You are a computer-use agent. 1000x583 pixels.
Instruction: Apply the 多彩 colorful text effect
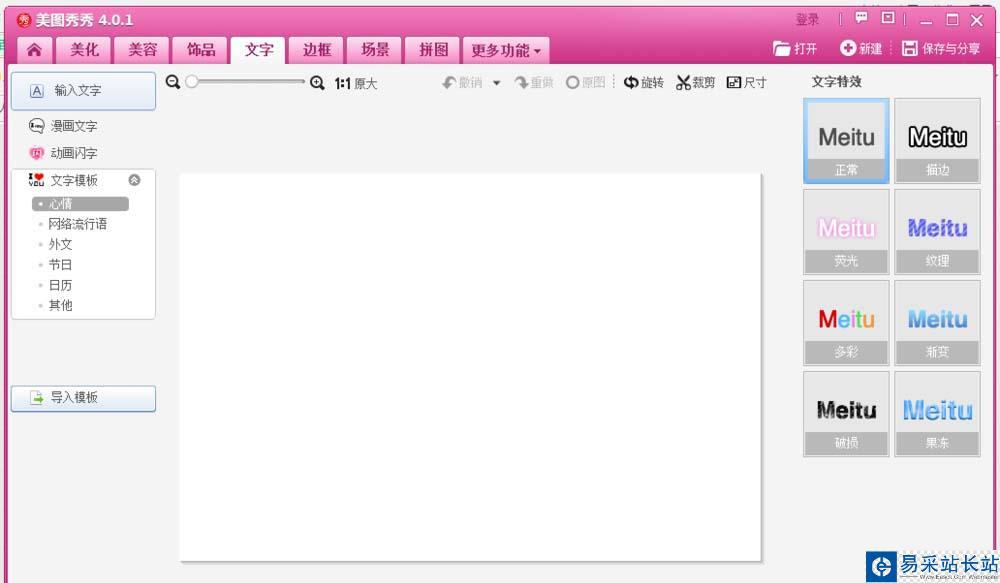click(846, 323)
